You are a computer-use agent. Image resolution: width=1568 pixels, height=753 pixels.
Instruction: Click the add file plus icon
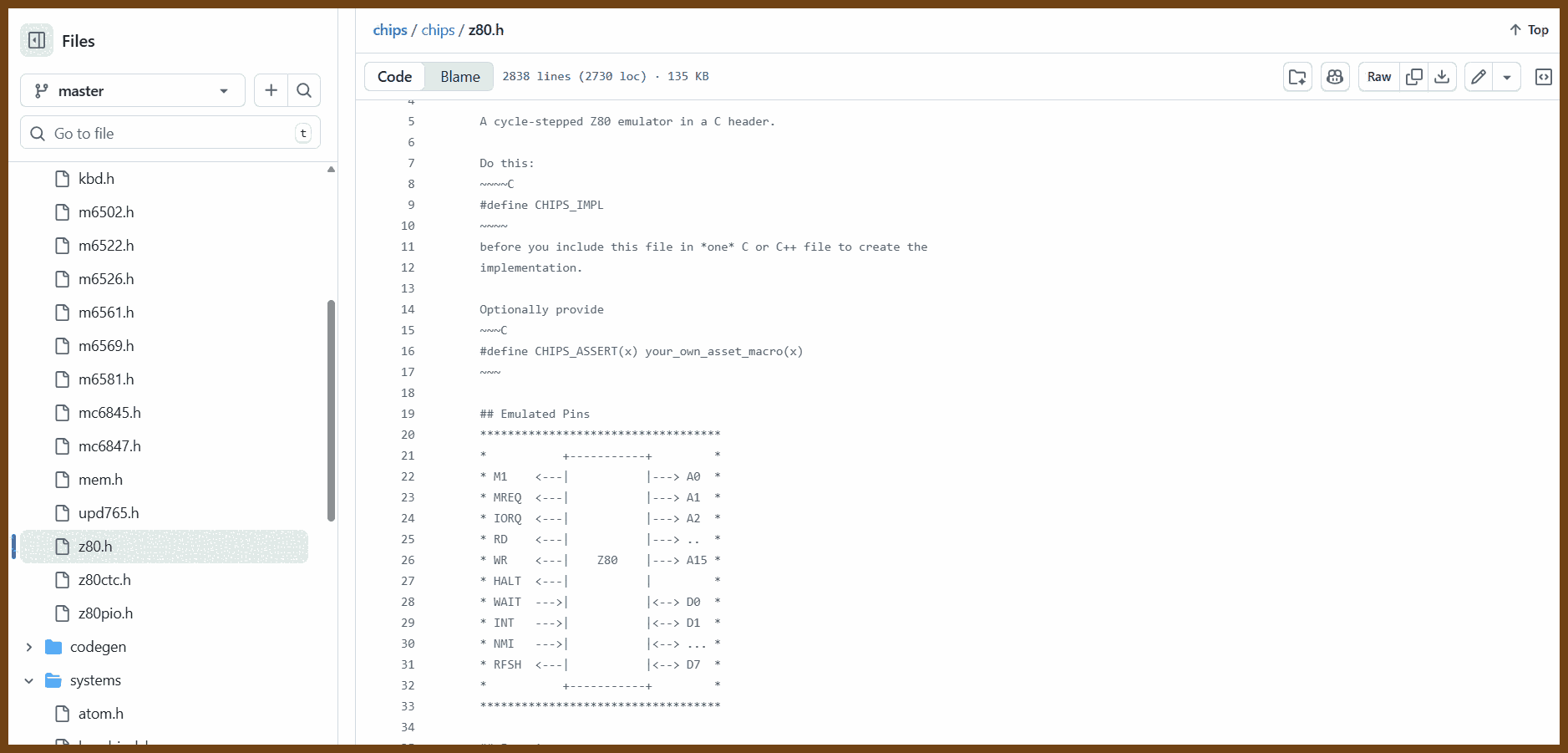pos(271,90)
